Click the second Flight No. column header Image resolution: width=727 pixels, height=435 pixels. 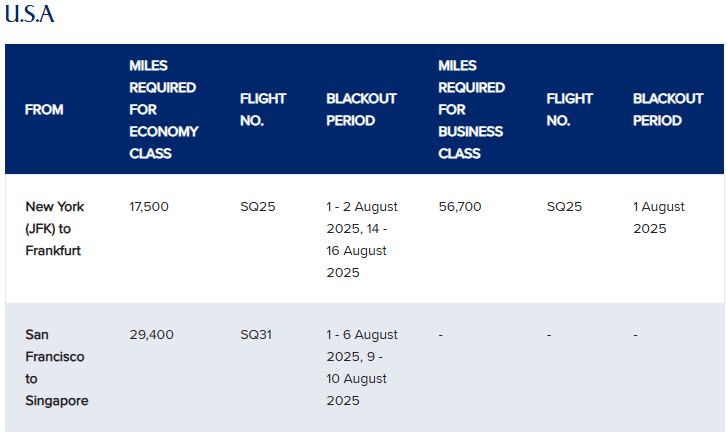[569, 109]
